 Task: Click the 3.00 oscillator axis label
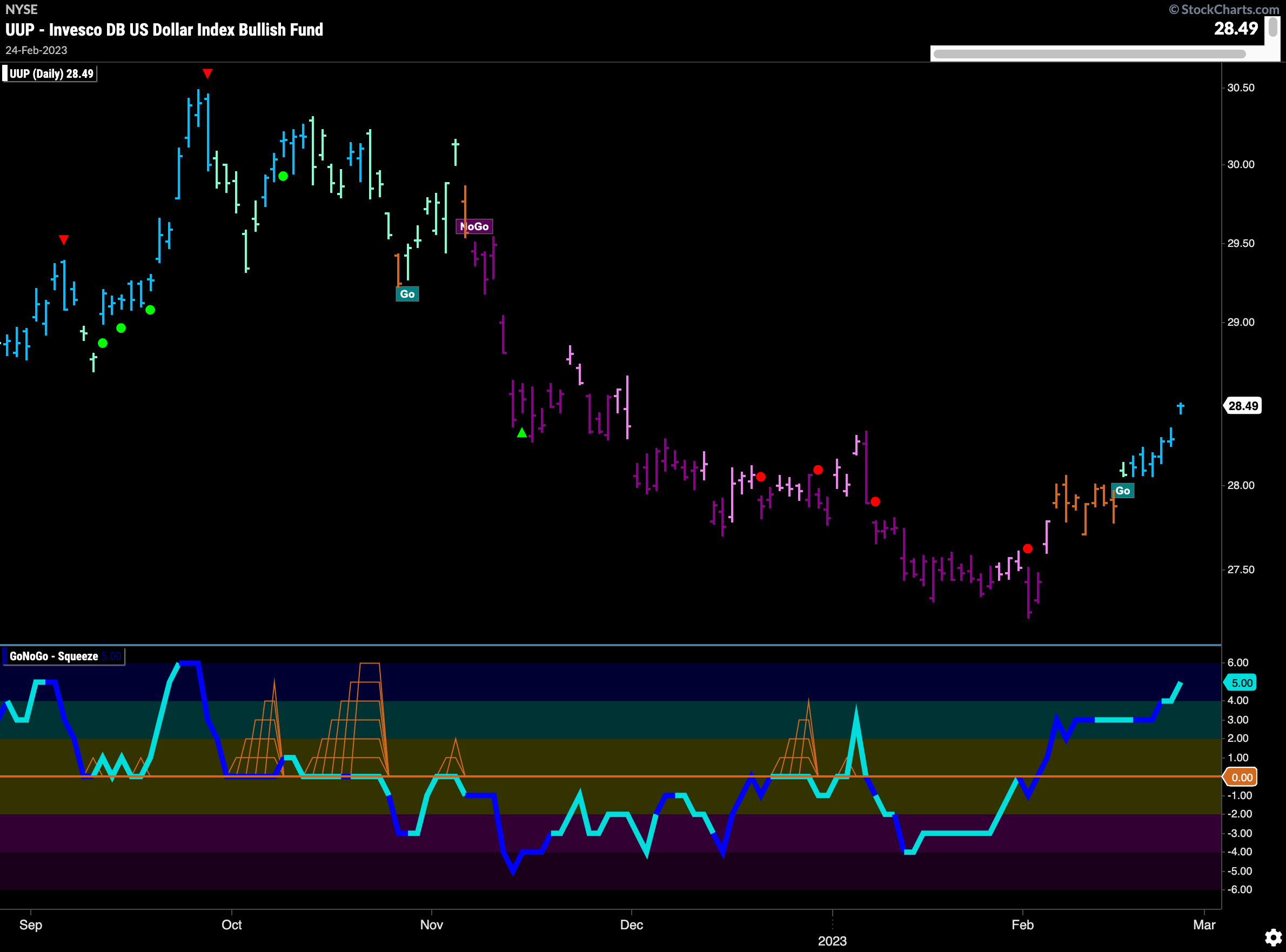[x=1237, y=719]
